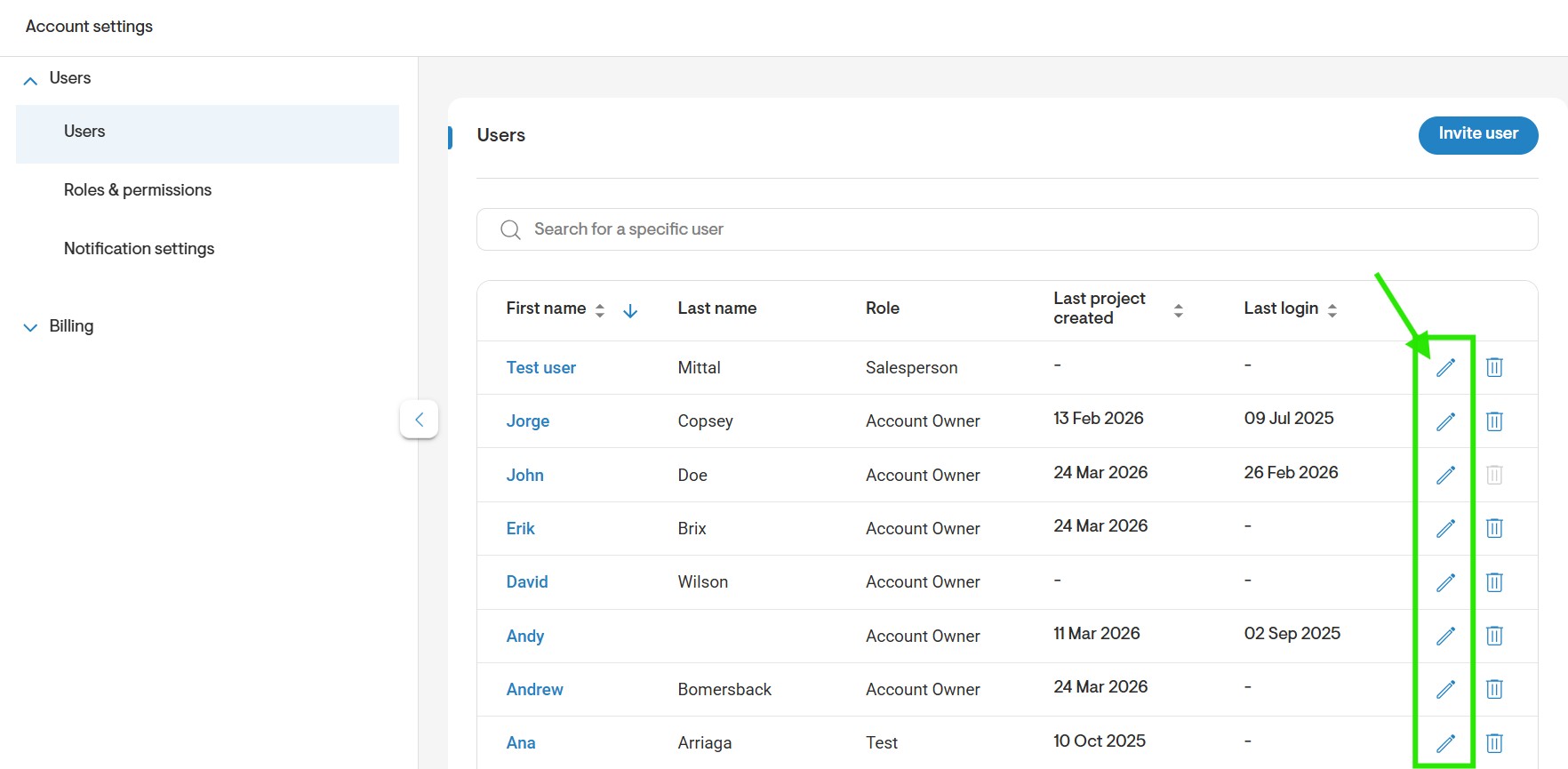Click the Andy user link

click(x=524, y=636)
